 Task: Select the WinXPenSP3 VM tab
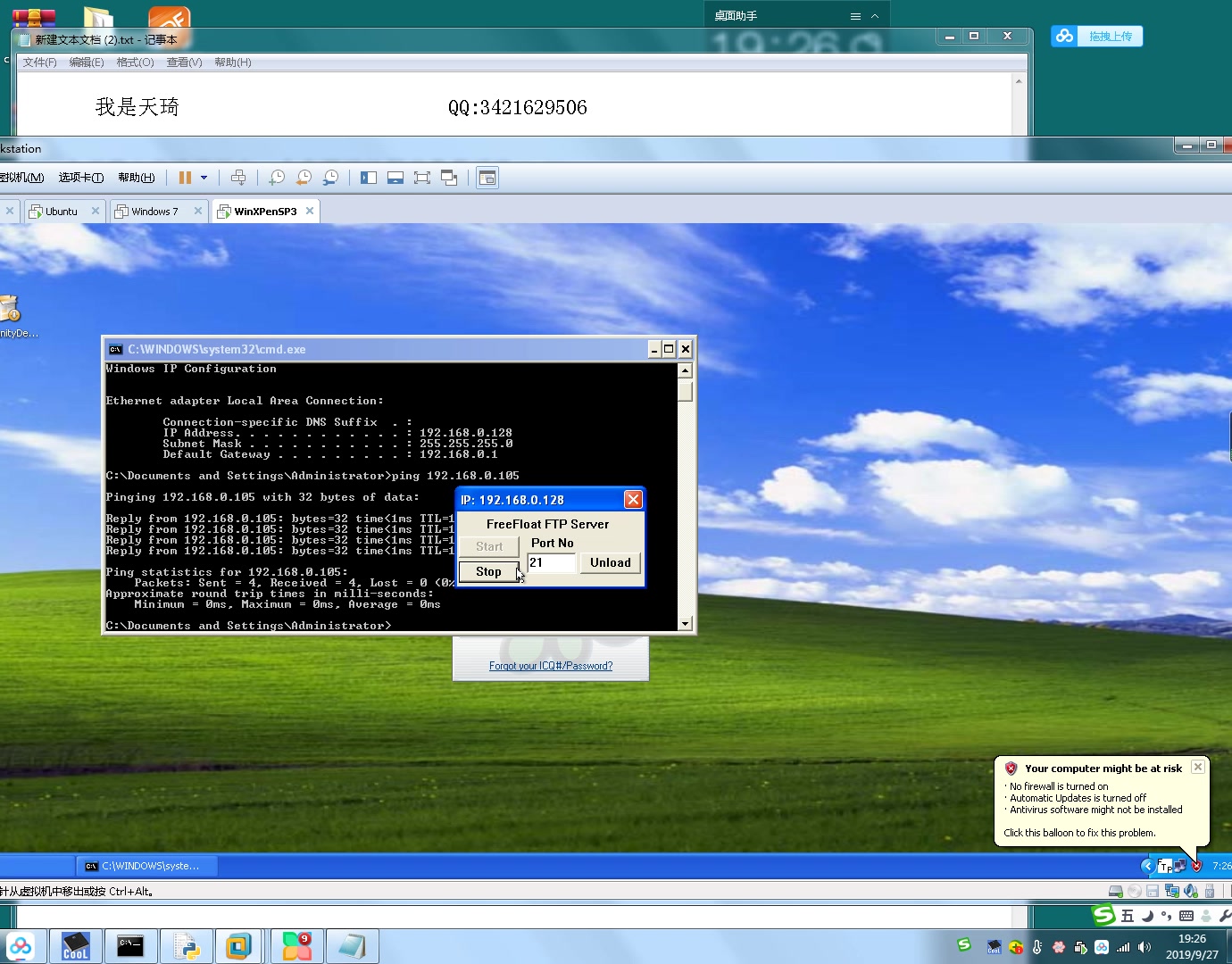point(264,212)
